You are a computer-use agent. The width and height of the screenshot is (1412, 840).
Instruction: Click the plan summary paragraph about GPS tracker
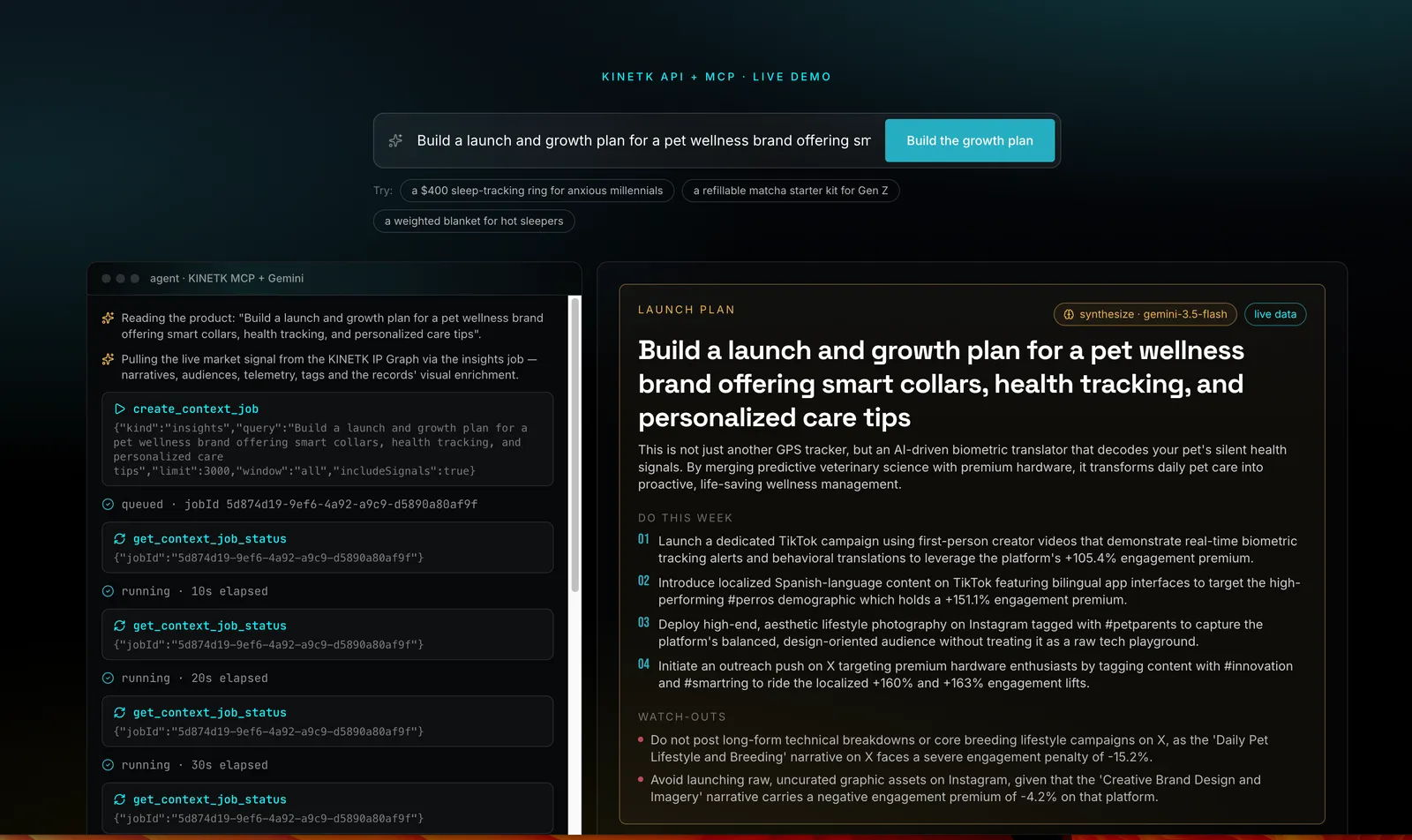963,467
